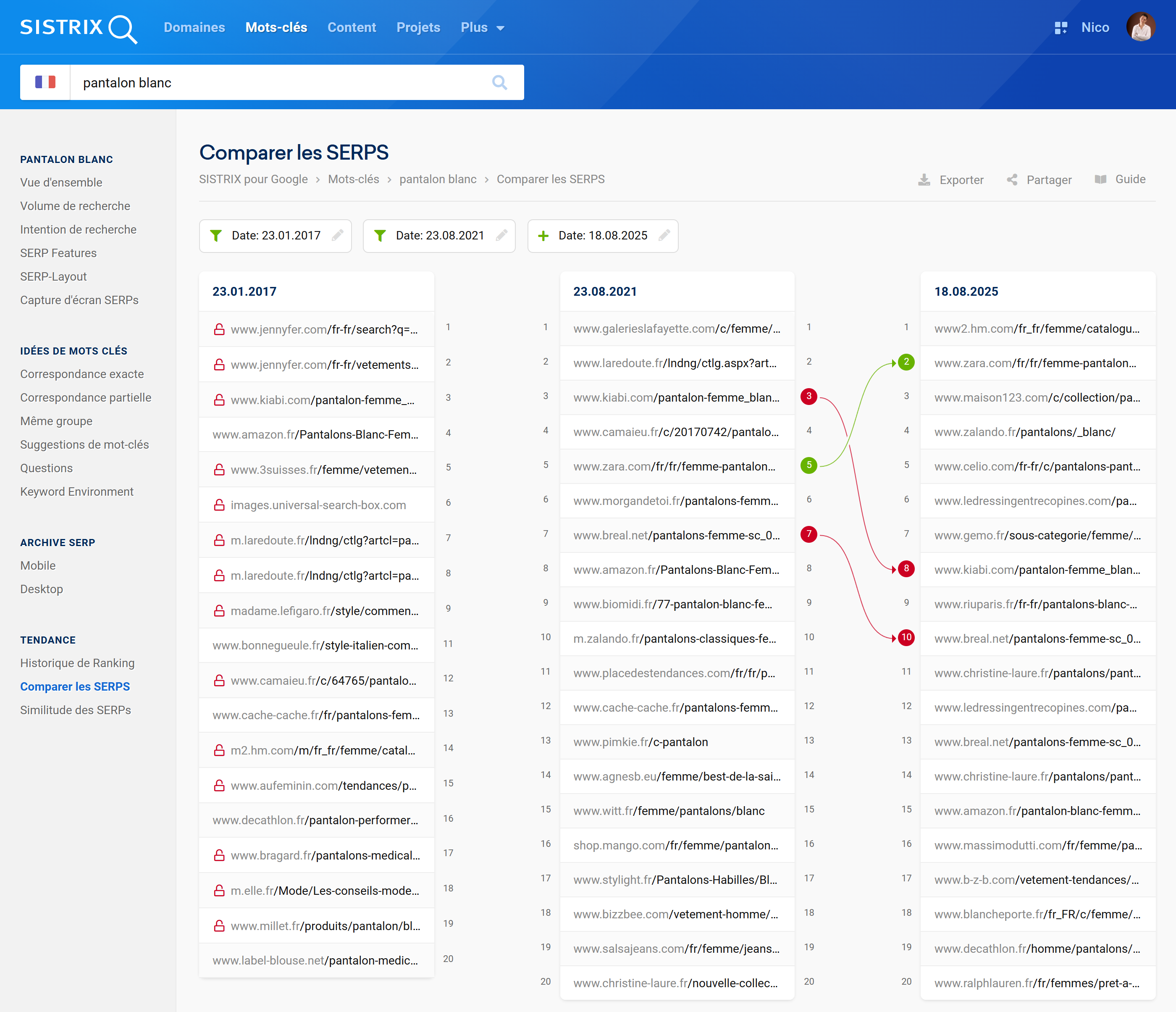Viewport: 1176px width, 1012px height.
Task: Open the Domaines menu
Action: pos(194,27)
